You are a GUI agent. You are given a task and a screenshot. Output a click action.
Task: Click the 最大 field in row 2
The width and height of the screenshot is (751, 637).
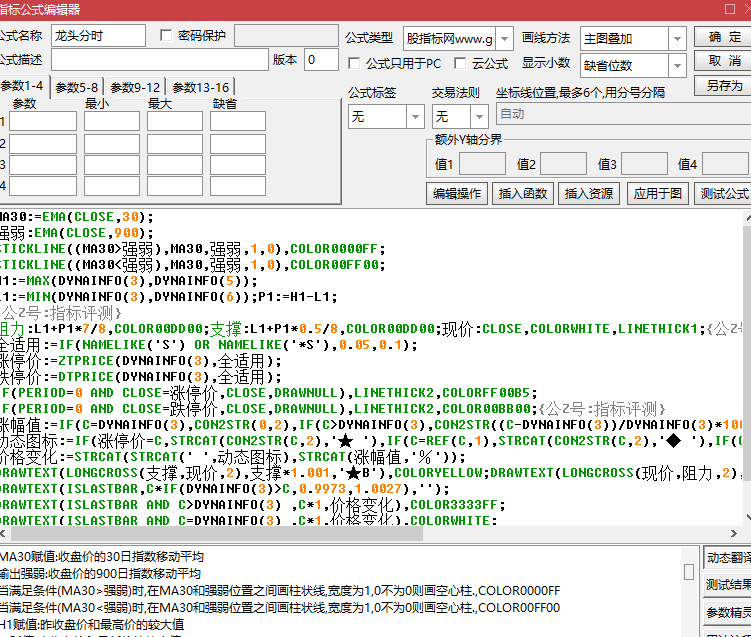point(175,144)
